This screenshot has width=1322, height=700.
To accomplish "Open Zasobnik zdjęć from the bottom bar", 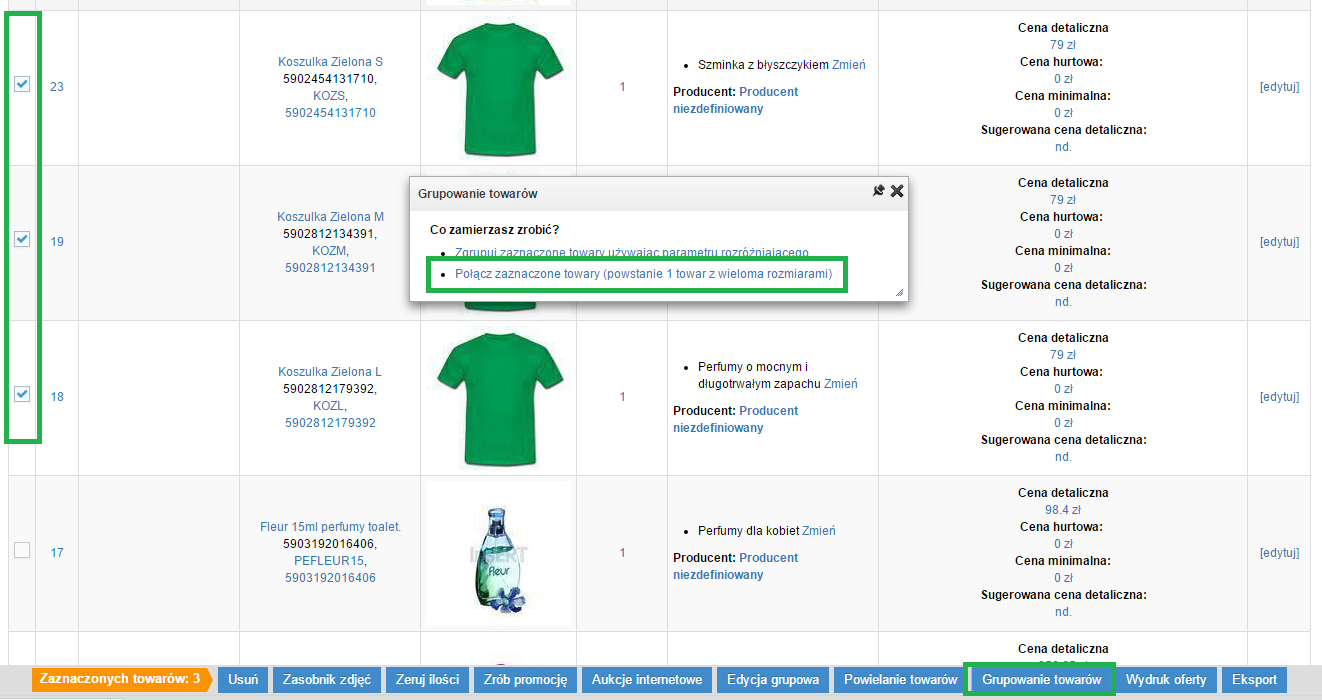I will click(326, 680).
